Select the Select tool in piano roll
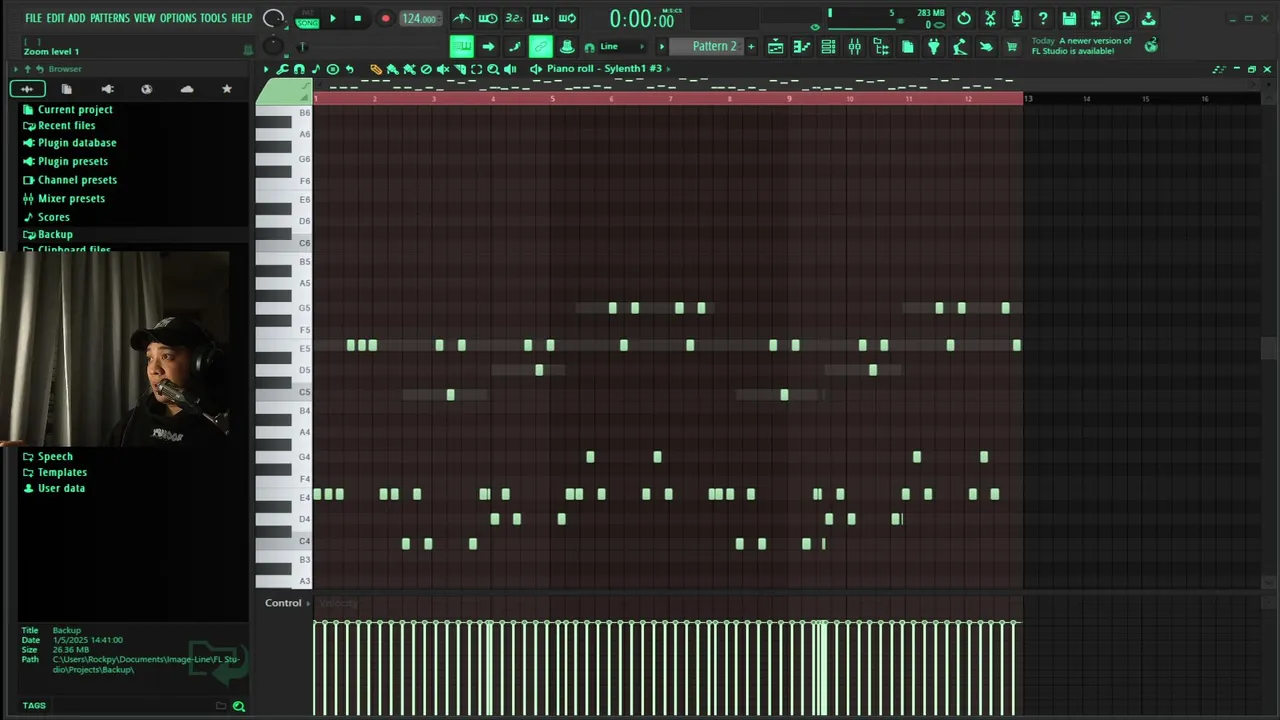Viewport: 1280px width, 720px height. pyautogui.click(x=477, y=69)
